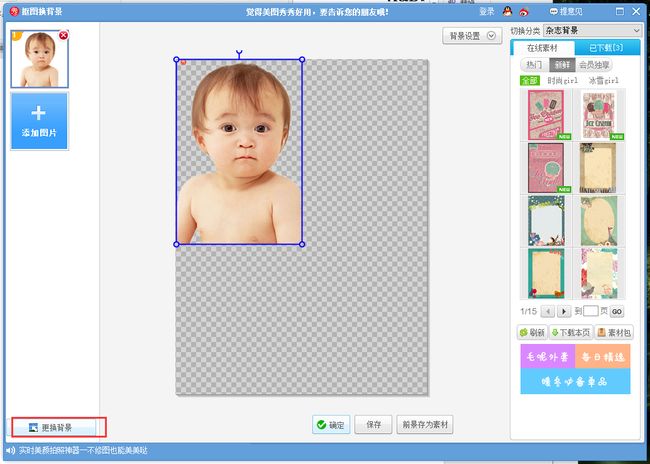Viewport: 650px width, 464px height.
Task: Click 前景存为素材 button
Action: point(425,425)
